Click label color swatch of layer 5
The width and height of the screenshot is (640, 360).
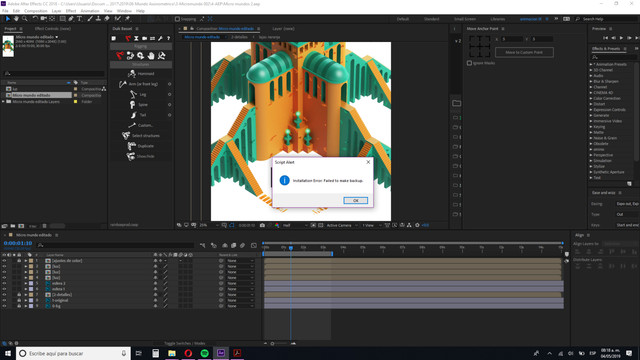[31, 283]
